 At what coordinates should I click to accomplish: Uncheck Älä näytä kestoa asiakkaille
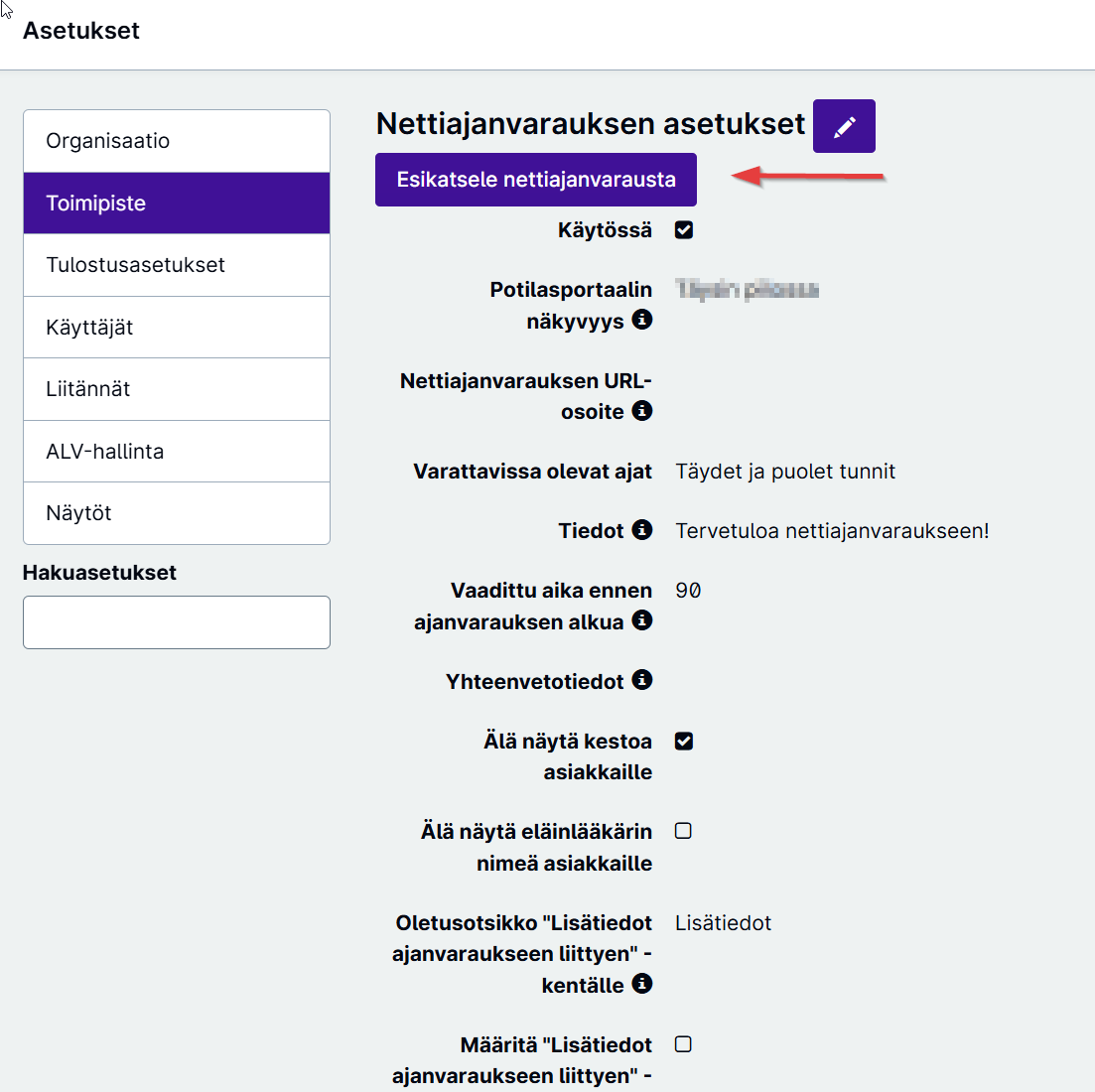click(684, 741)
